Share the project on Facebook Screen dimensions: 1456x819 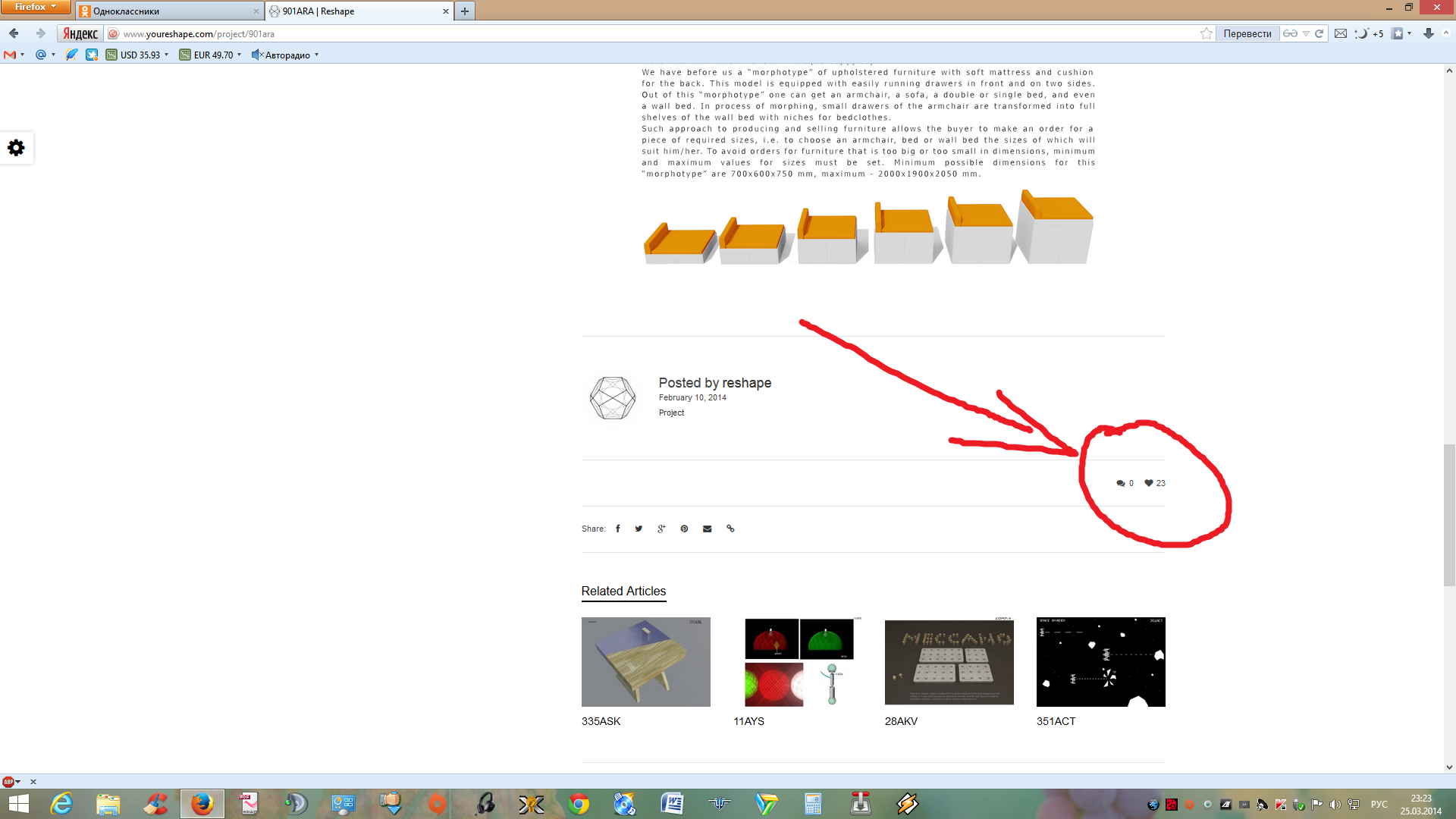(617, 529)
